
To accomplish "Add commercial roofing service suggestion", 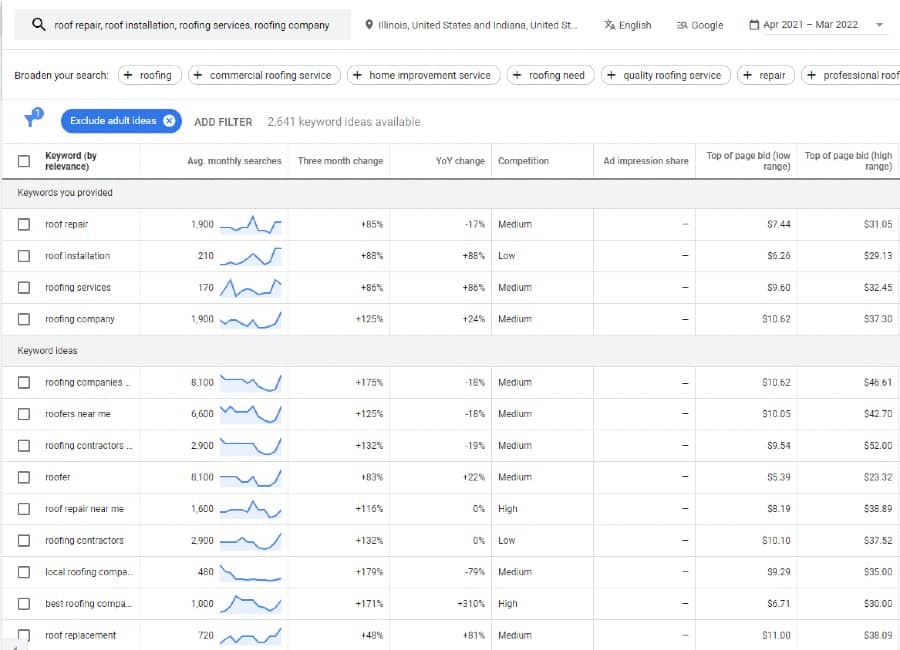I will (x=264, y=75).
